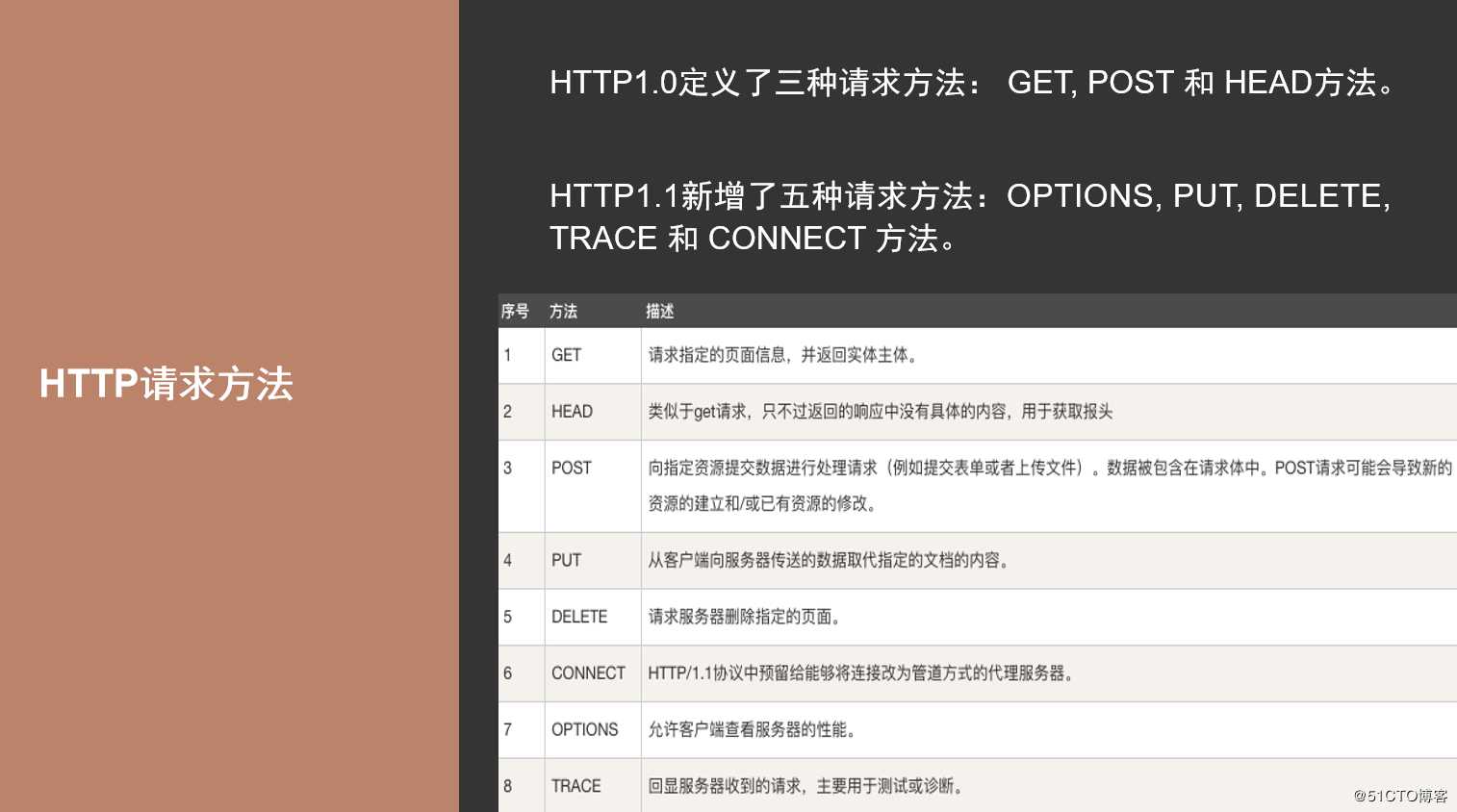Click the 'TRACE 和 CONNECT 方法' line
The image size is (1457, 812).
point(754,239)
